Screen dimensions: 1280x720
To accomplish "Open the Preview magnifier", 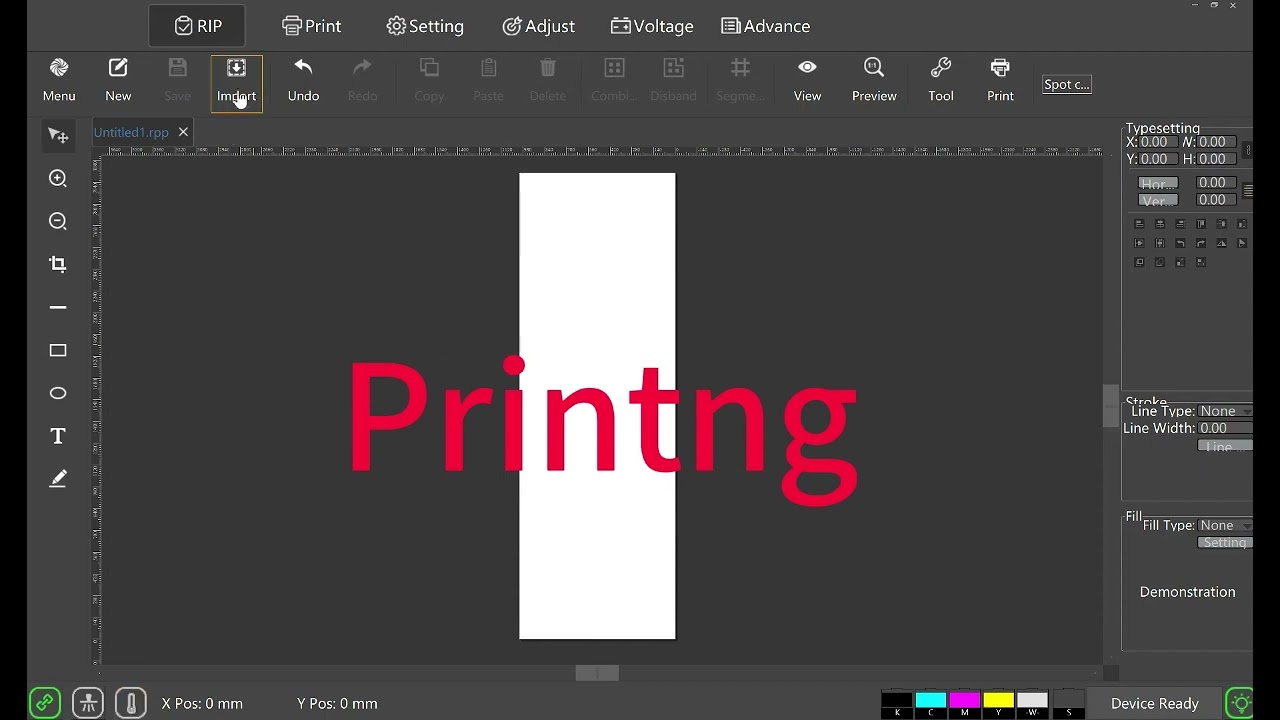I will [874, 80].
